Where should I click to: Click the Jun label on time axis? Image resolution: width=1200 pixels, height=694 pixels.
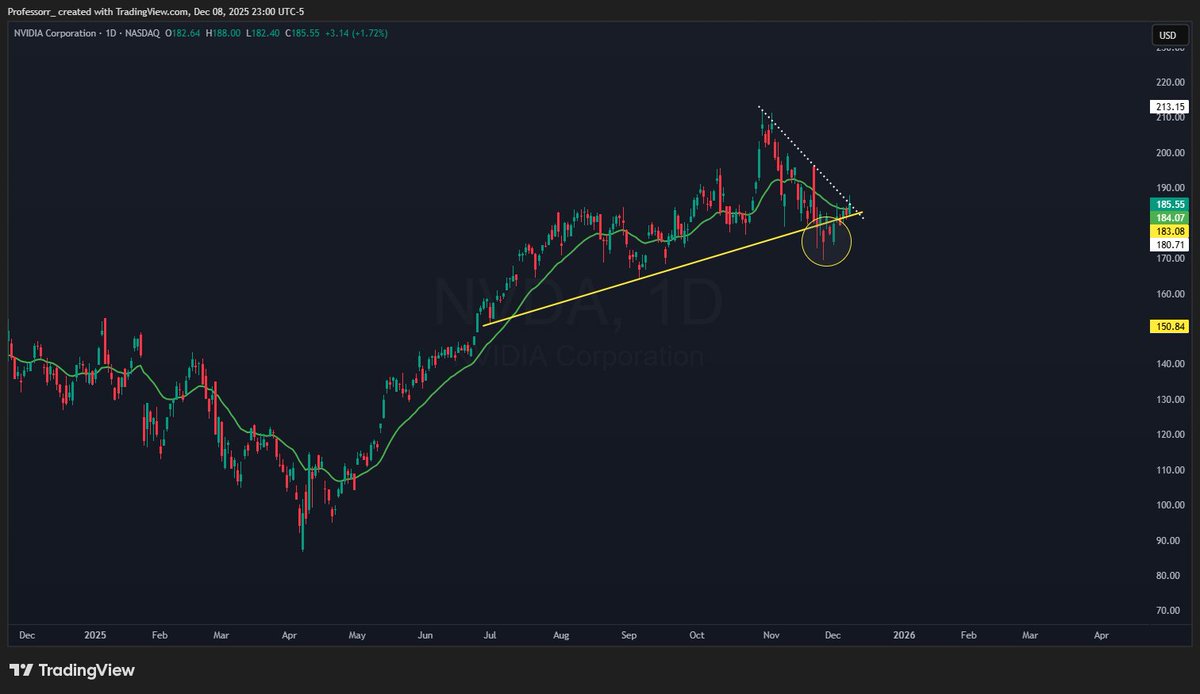tap(426, 635)
